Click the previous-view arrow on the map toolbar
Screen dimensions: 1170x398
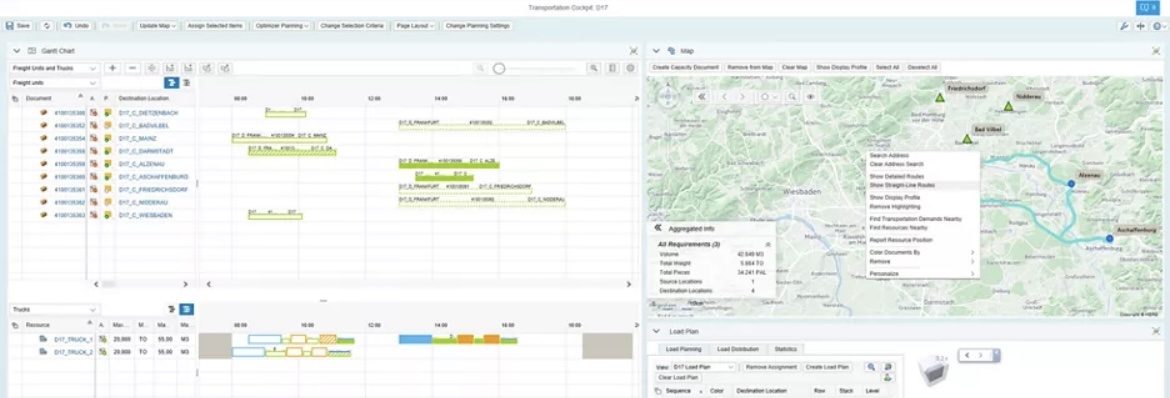(724, 96)
